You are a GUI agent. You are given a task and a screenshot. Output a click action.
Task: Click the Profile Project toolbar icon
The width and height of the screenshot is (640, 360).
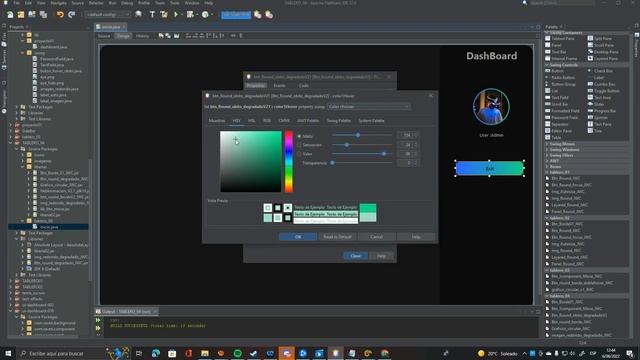205,15
